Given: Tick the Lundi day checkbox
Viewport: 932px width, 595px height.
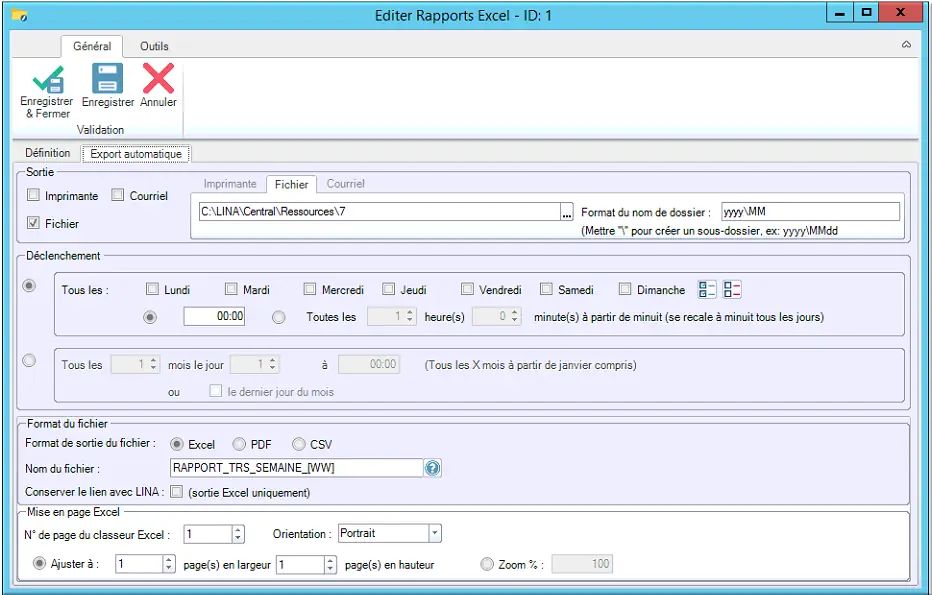Looking at the screenshot, I should [x=152, y=290].
